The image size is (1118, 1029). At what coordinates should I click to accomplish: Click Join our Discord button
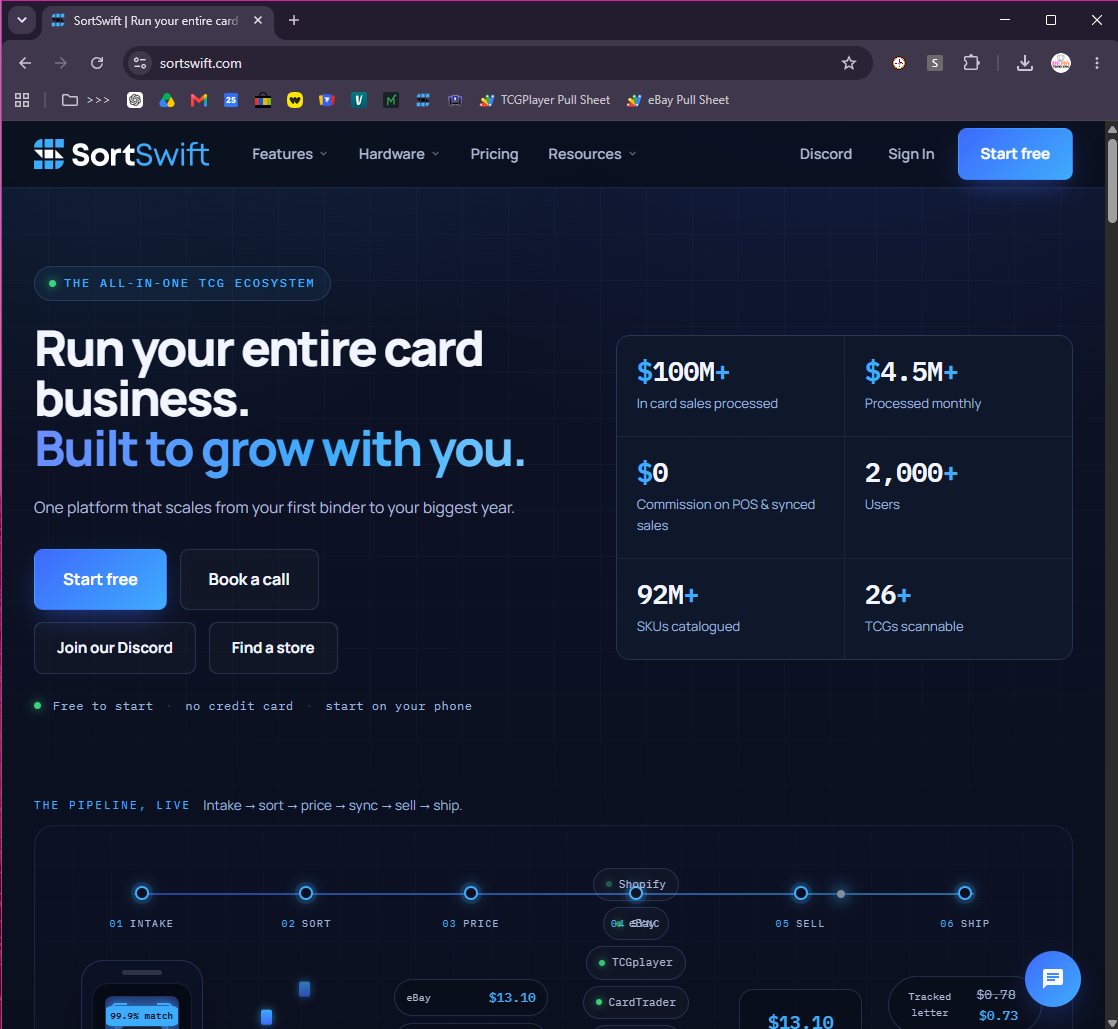click(115, 647)
